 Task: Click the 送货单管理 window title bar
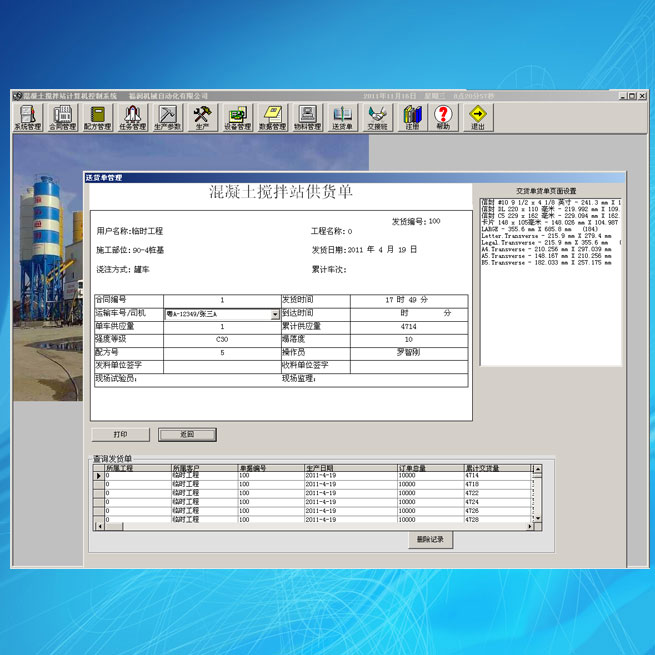(x=355, y=178)
